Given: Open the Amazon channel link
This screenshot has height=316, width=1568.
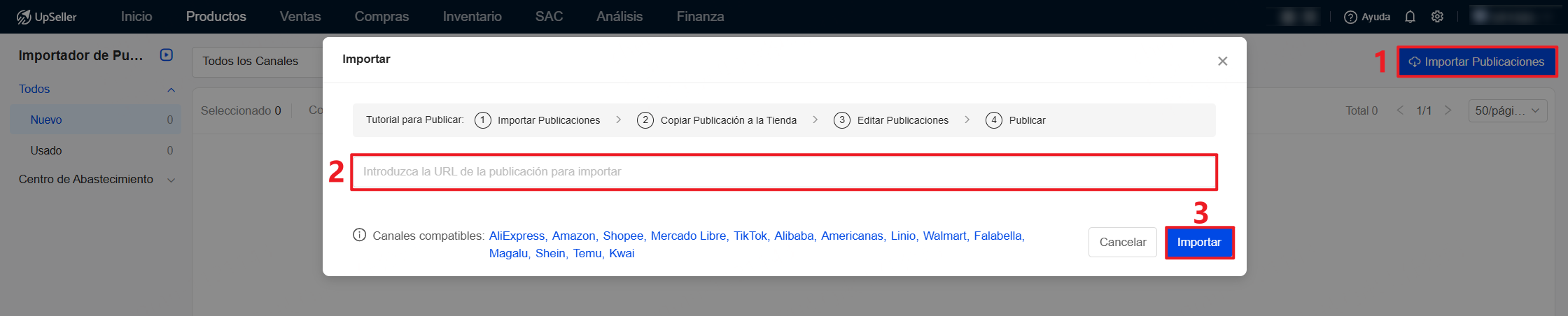Looking at the screenshot, I should pos(573,236).
